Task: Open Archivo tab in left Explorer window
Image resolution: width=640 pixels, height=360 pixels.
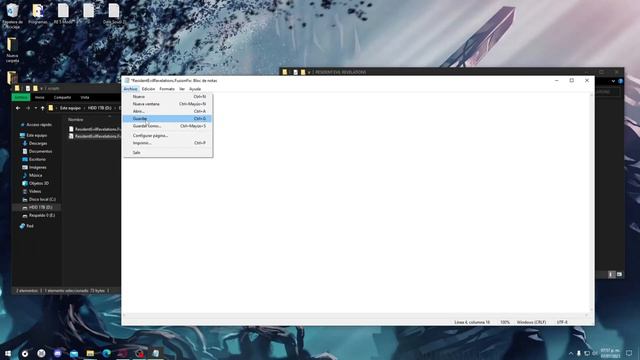Action: [21, 97]
